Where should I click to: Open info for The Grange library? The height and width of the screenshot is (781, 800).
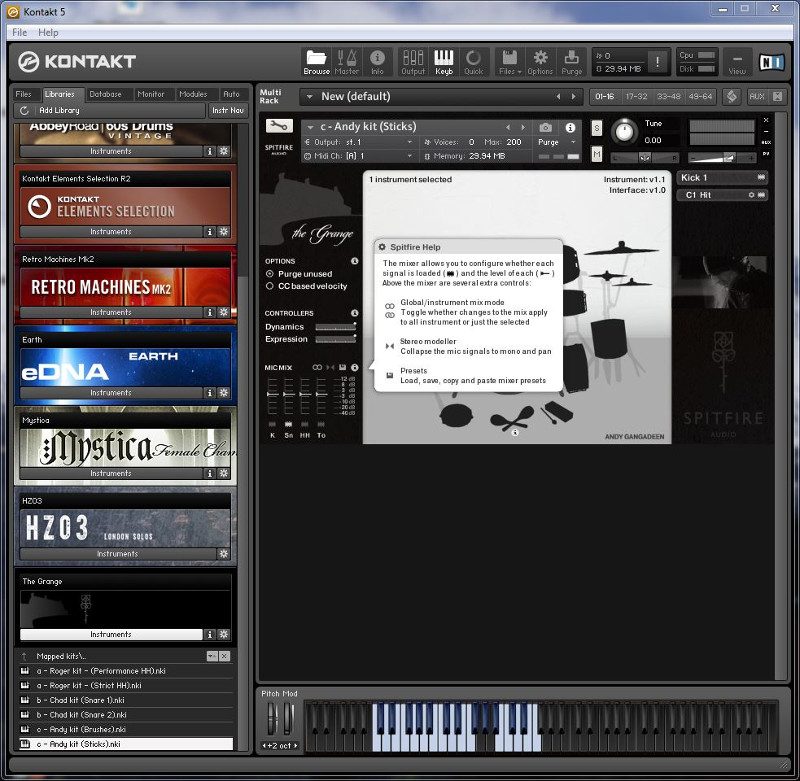click(x=209, y=634)
